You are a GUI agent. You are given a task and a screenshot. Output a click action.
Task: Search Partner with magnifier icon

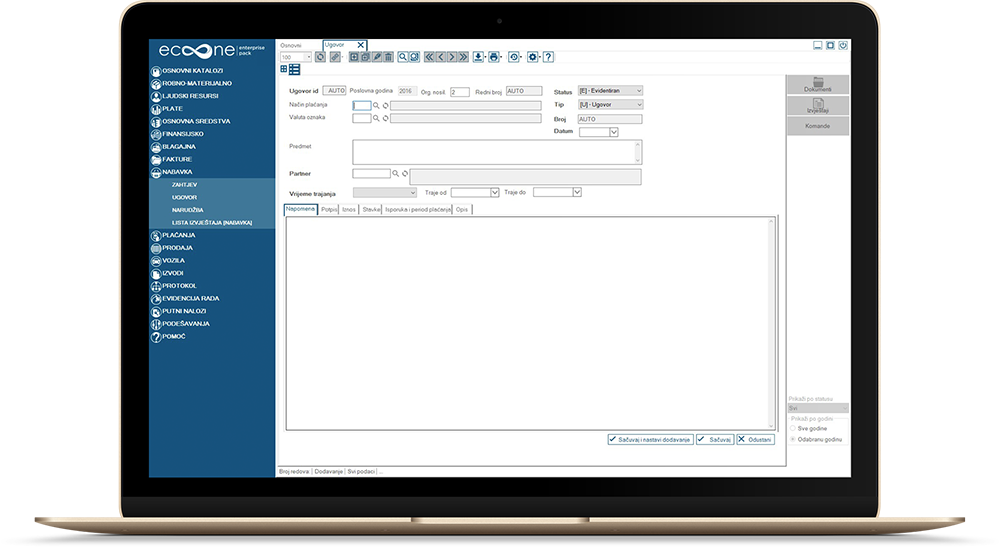click(395, 173)
